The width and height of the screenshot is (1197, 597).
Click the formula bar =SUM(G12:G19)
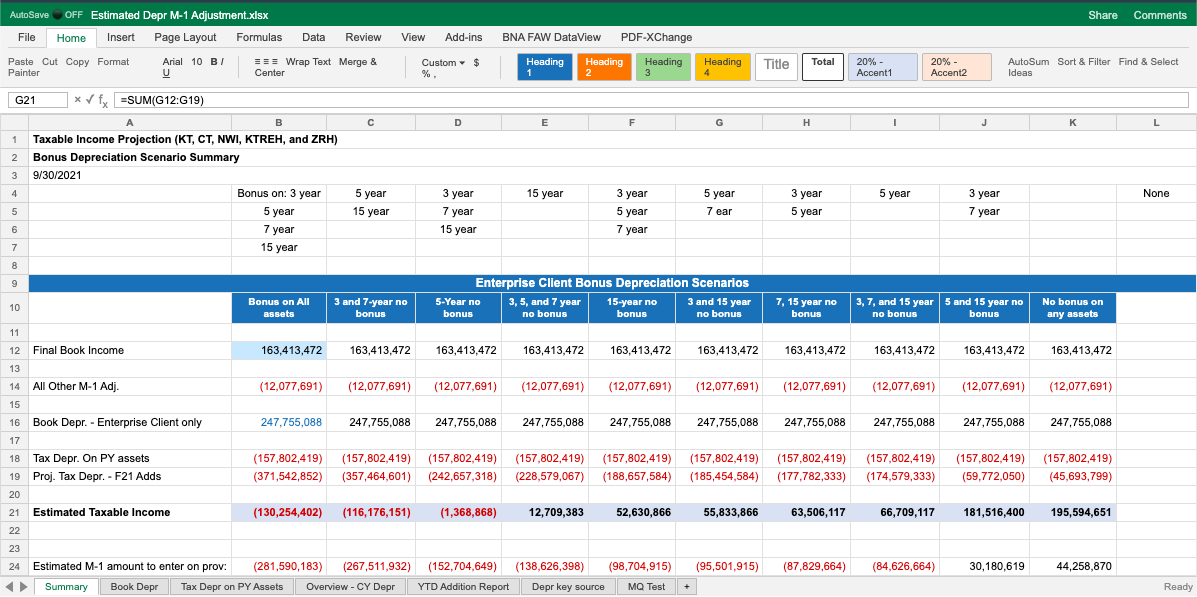coord(650,100)
